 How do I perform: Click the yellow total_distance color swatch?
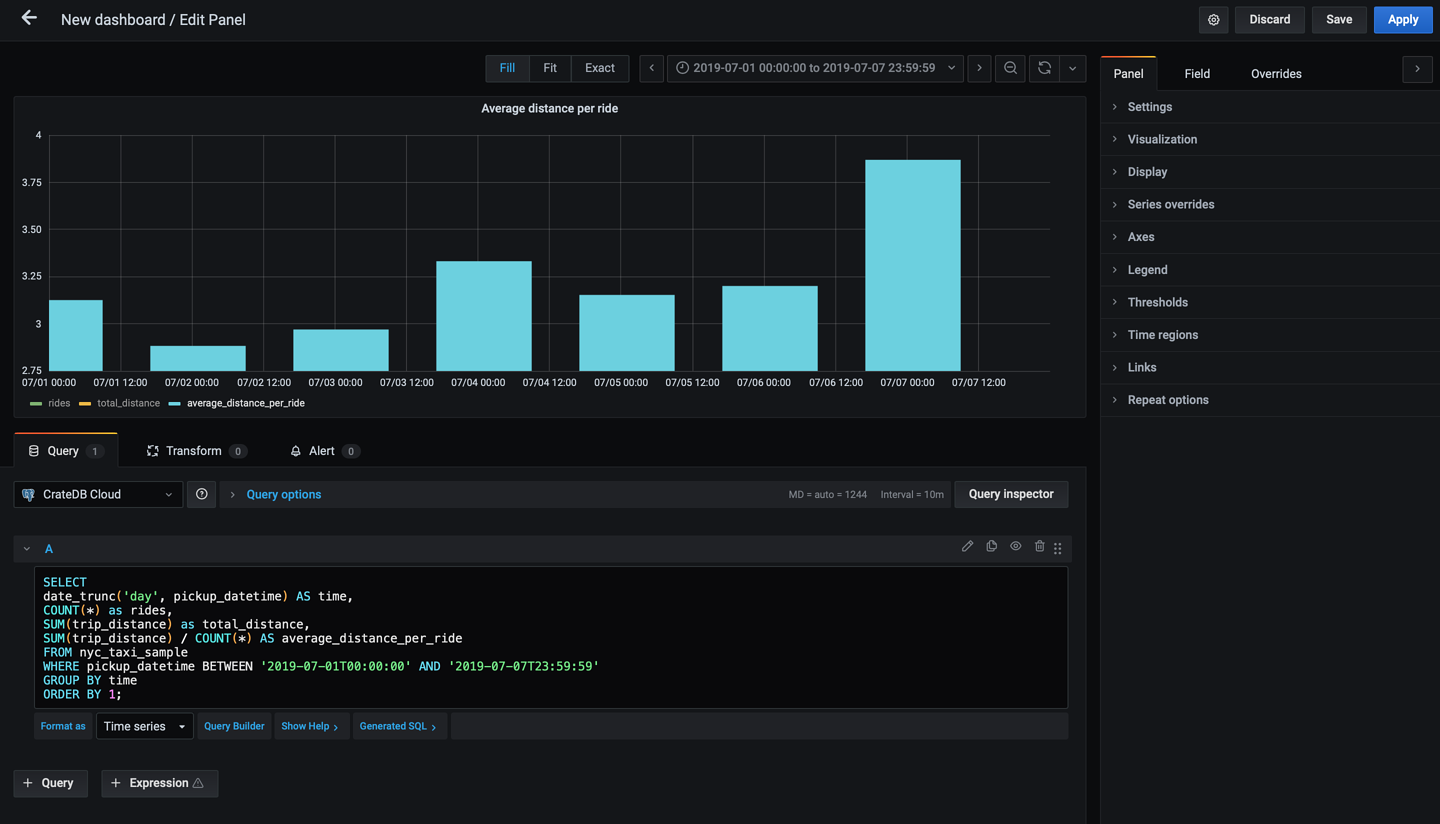point(85,404)
